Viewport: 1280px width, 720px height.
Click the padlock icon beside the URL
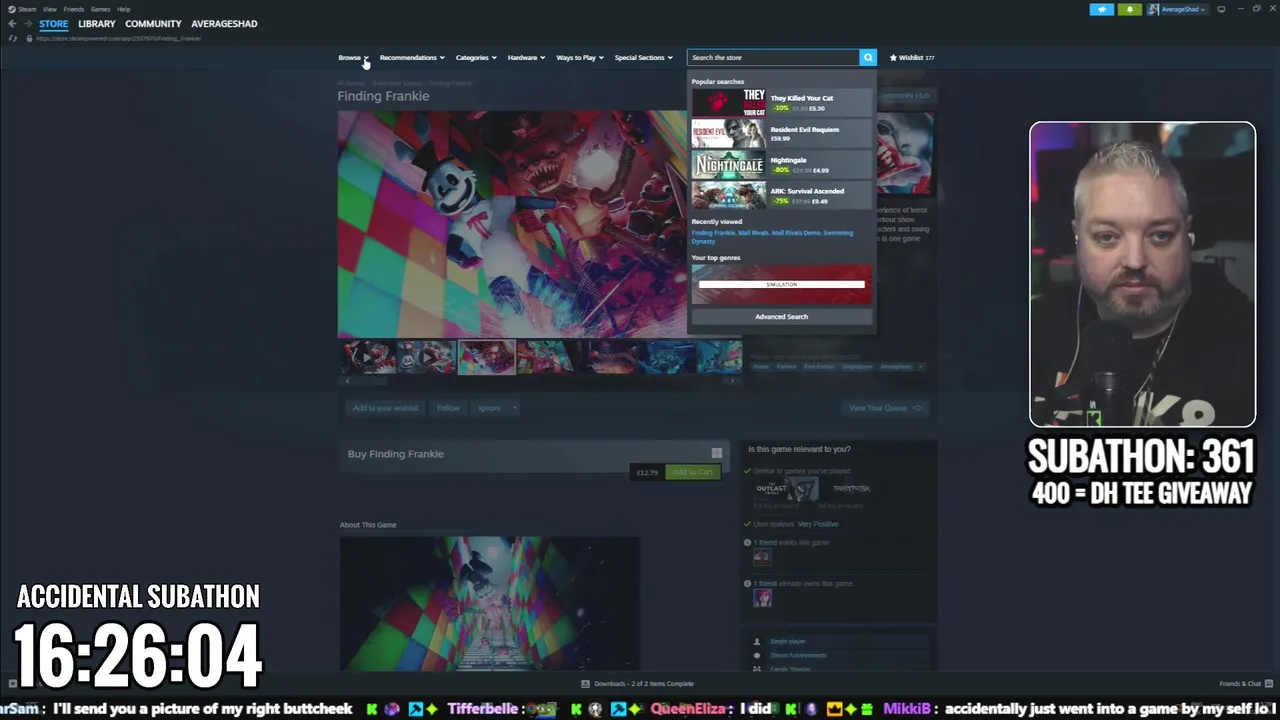click(28, 38)
